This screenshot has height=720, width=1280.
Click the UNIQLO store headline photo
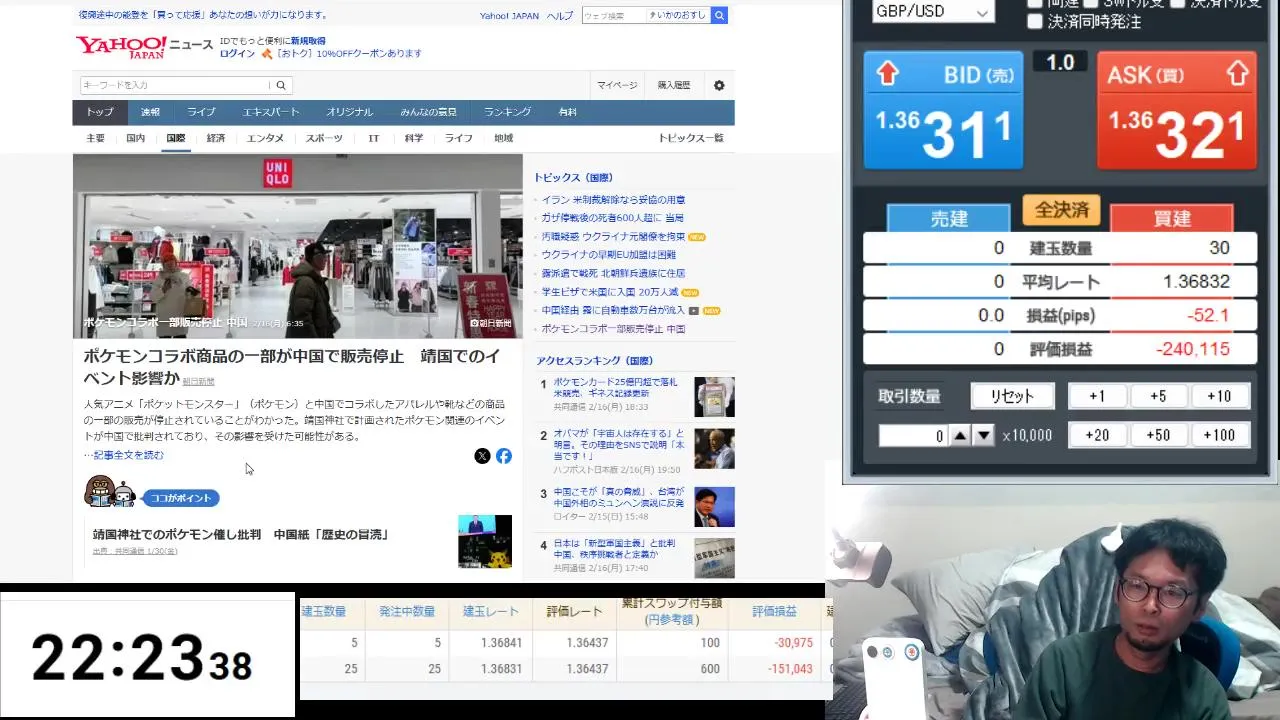pyautogui.click(x=297, y=246)
